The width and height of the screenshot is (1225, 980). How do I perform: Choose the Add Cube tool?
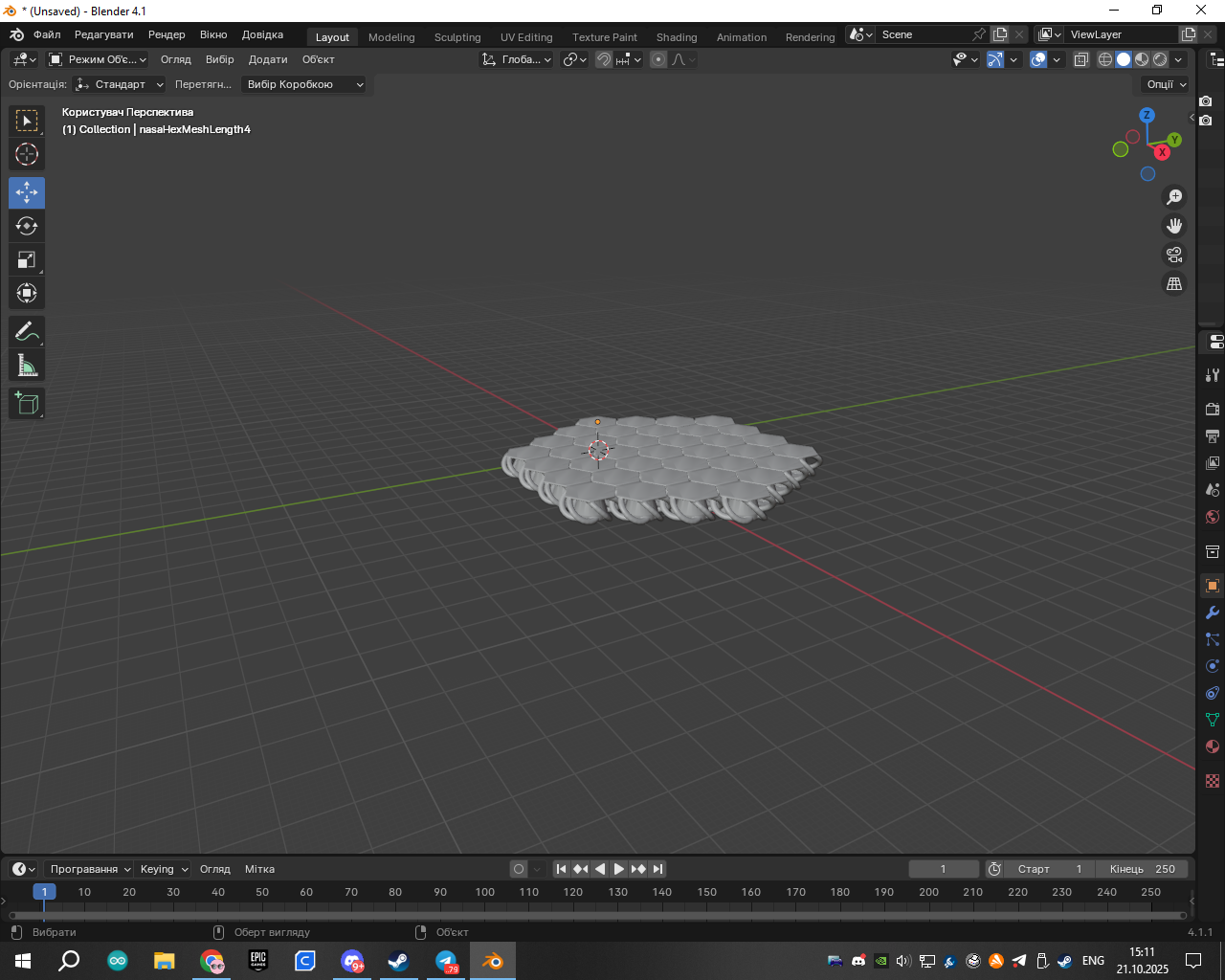[x=27, y=404]
